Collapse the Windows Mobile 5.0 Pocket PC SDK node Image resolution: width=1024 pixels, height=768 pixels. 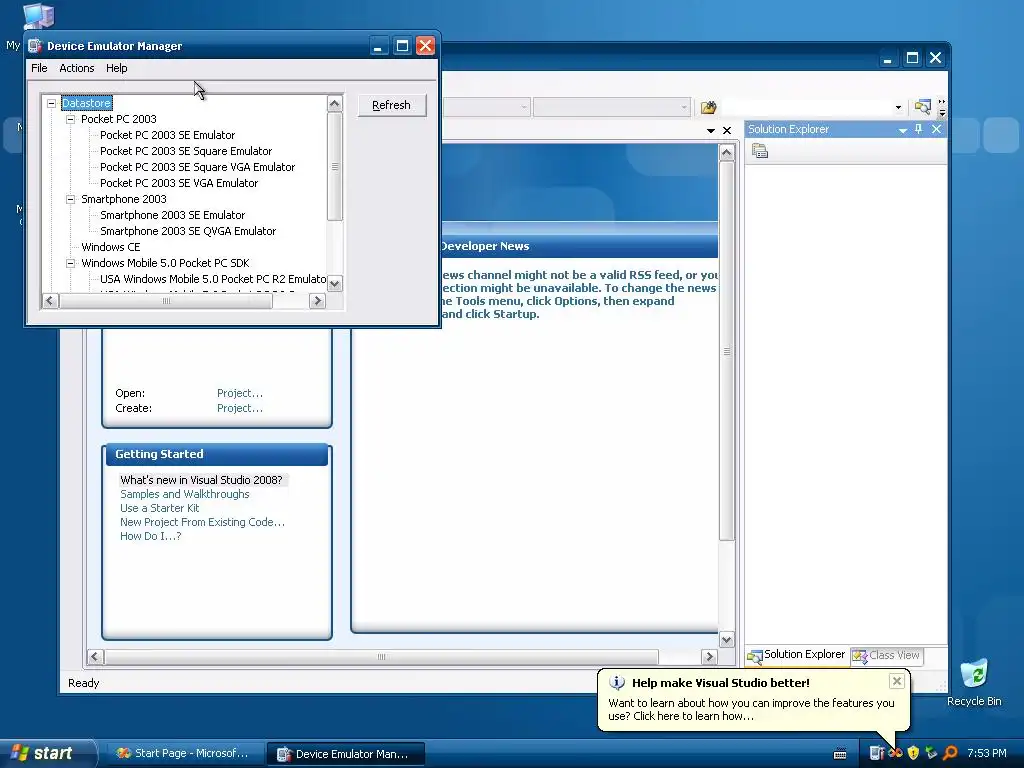(x=71, y=263)
